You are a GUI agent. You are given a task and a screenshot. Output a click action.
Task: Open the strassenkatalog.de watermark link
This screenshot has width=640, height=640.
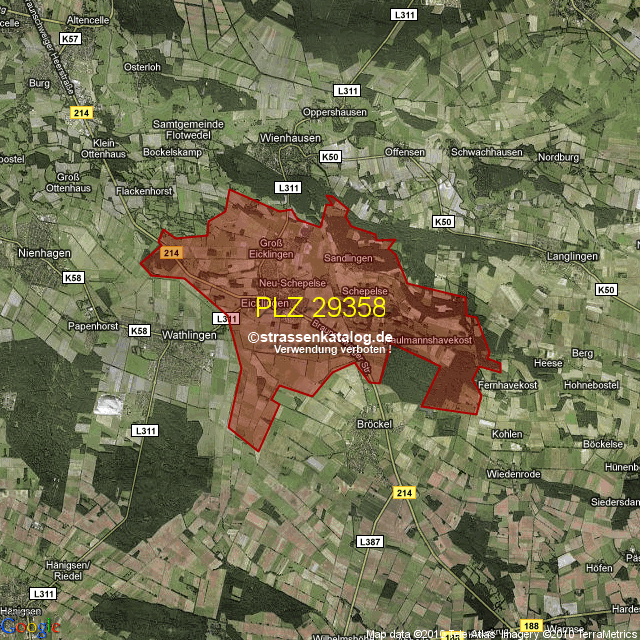pos(320,338)
